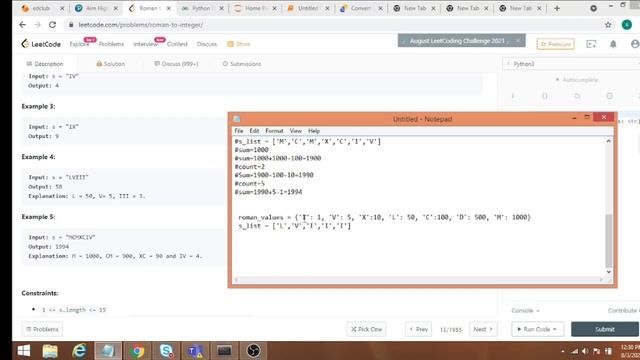Switch to the Submissions tab
Image resolution: width=640 pixels, height=360 pixels.
[242, 64]
